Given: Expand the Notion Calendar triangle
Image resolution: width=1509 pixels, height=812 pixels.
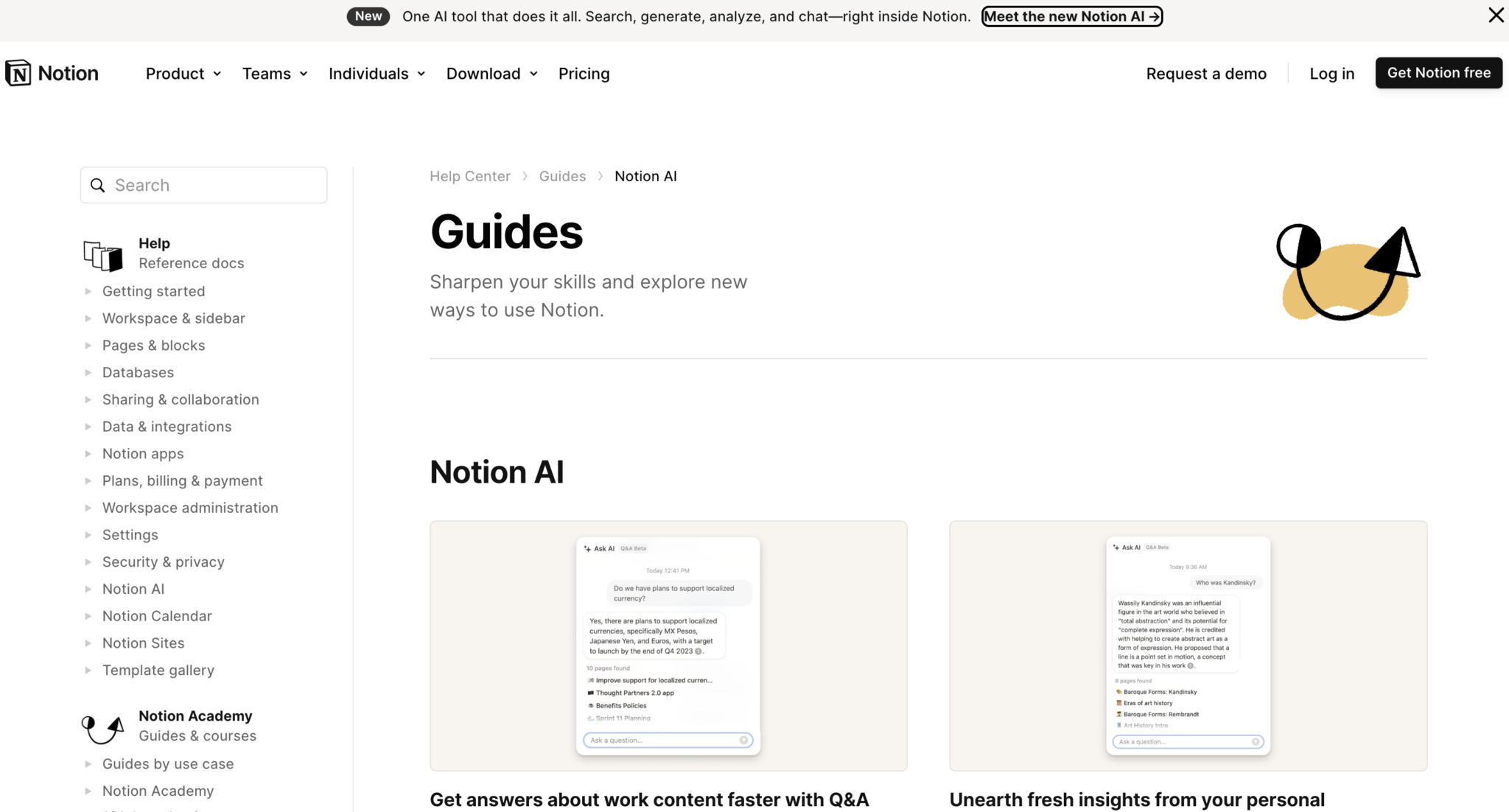Looking at the screenshot, I should [x=88, y=616].
